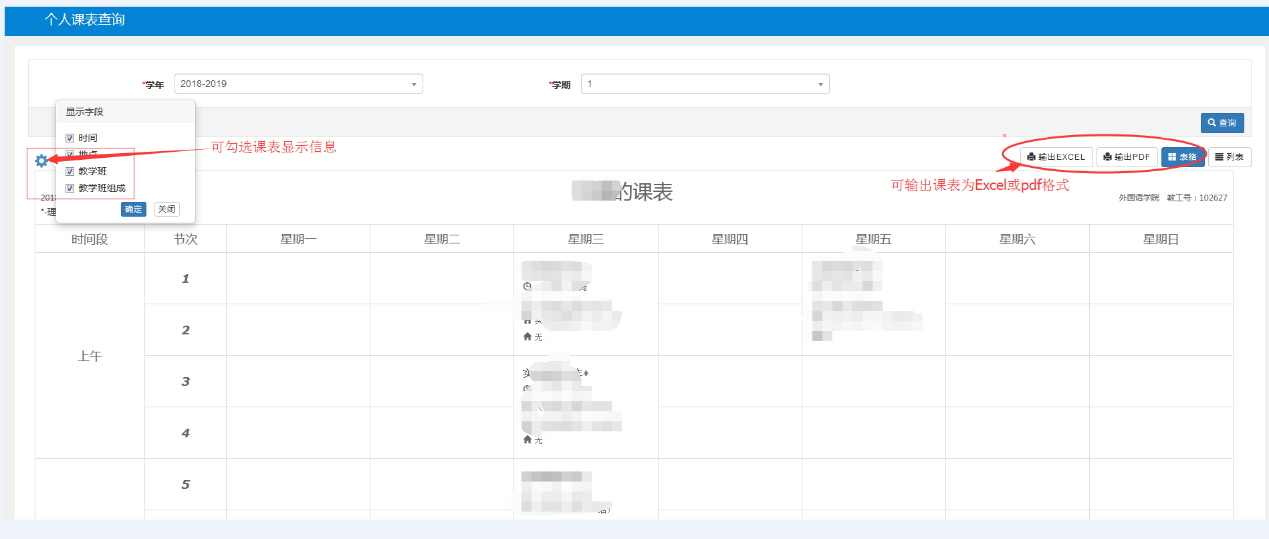This screenshot has width=1269, height=539.
Task: Select the 星期三 column header
Action: coord(585,239)
